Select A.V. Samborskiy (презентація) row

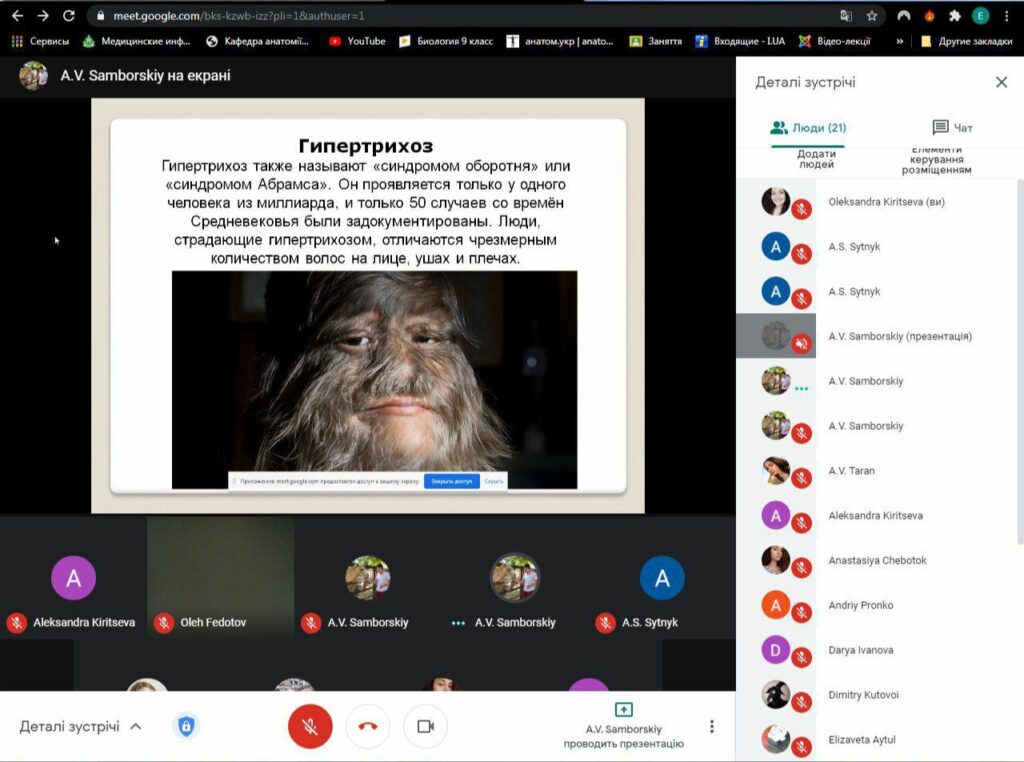pyautogui.click(x=879, y=336)
